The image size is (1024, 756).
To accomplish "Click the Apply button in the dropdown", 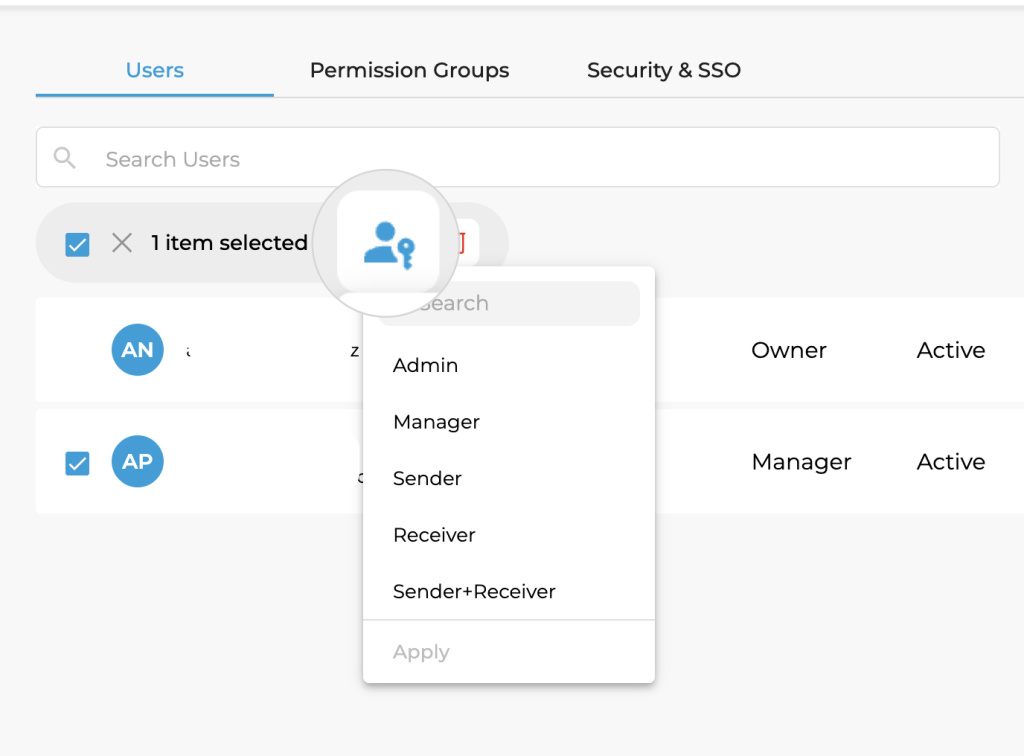I will 421,651.
